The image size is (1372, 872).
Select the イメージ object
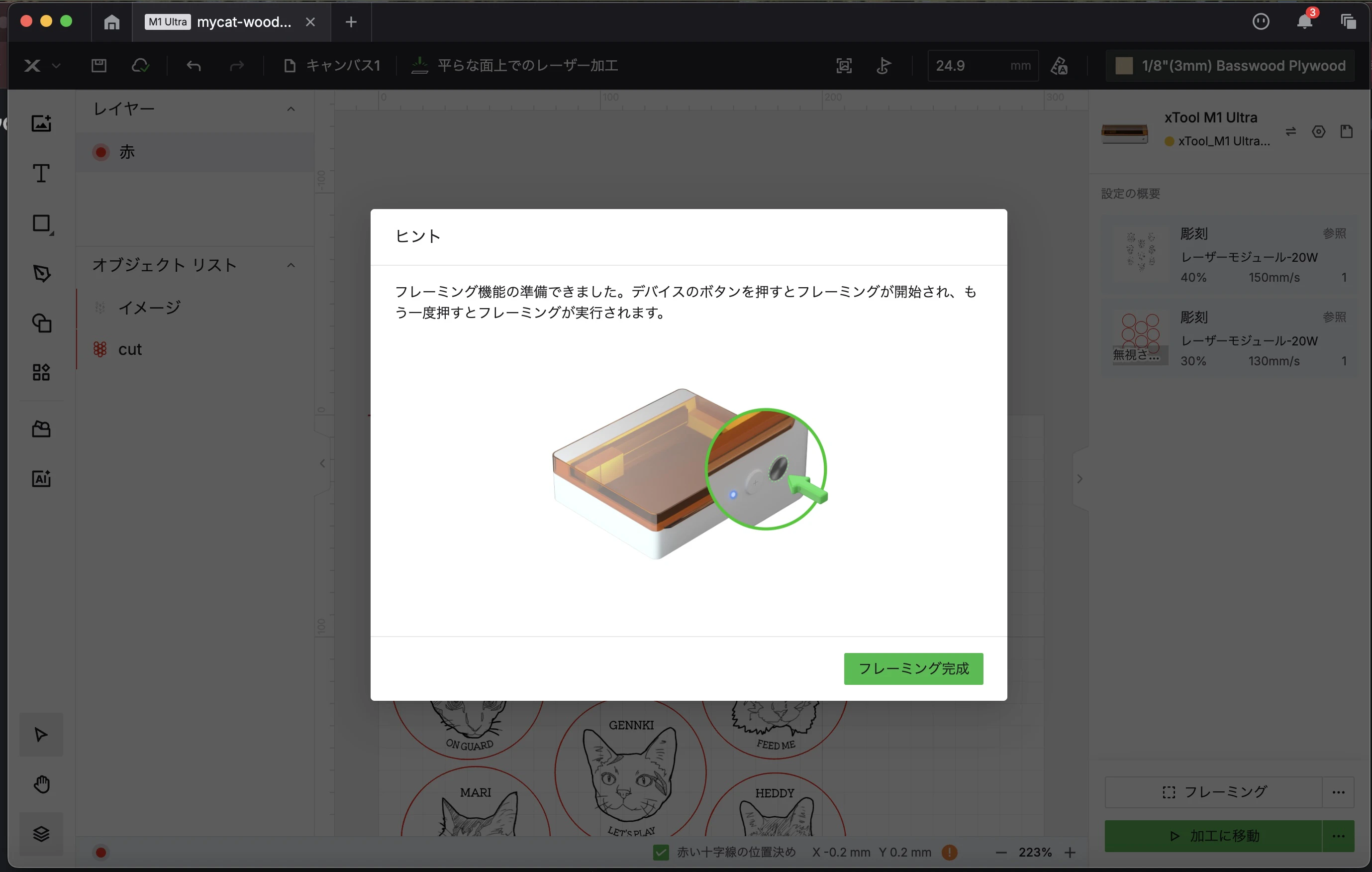195,308
